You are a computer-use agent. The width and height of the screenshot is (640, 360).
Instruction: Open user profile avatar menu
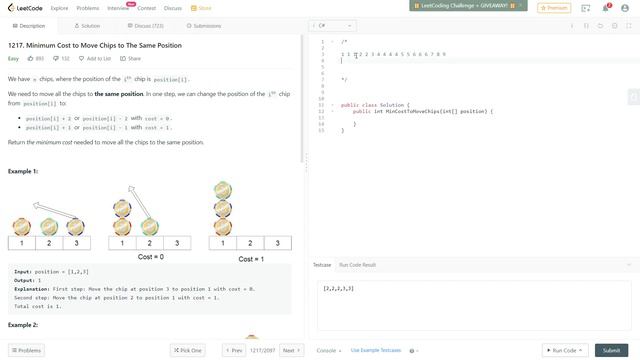pyautogui.click(x=625, y=8)
